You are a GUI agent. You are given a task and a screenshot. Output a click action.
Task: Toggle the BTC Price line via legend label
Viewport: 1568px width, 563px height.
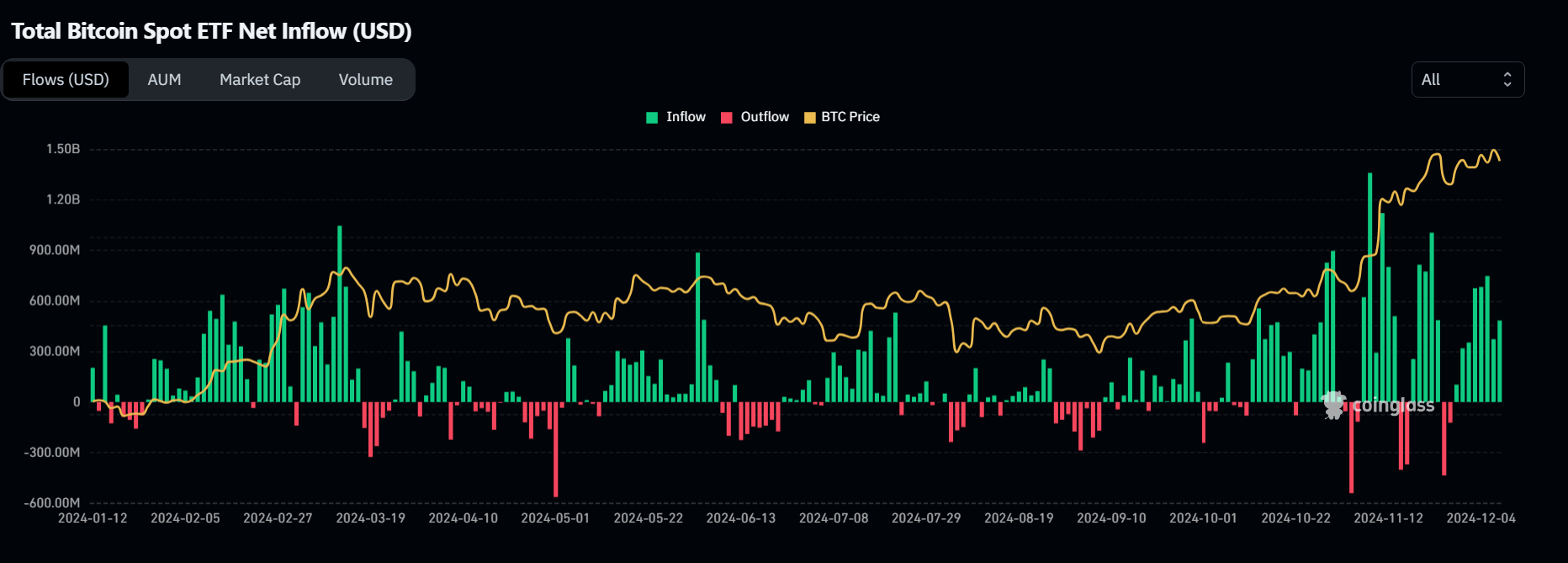(850, 117)
